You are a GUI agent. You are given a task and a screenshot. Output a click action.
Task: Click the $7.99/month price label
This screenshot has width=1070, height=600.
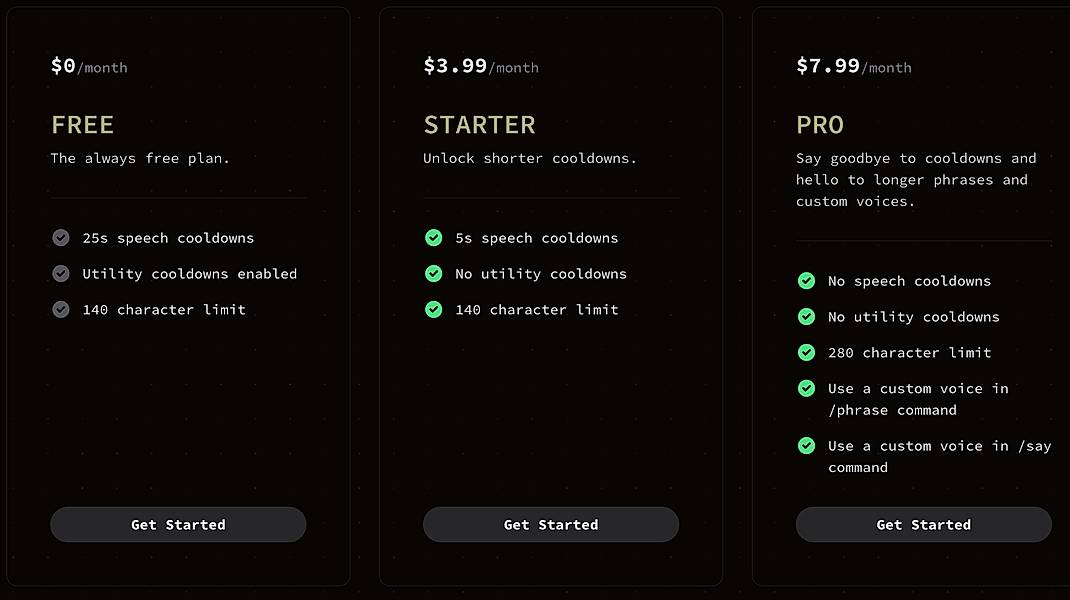[855, 67]
